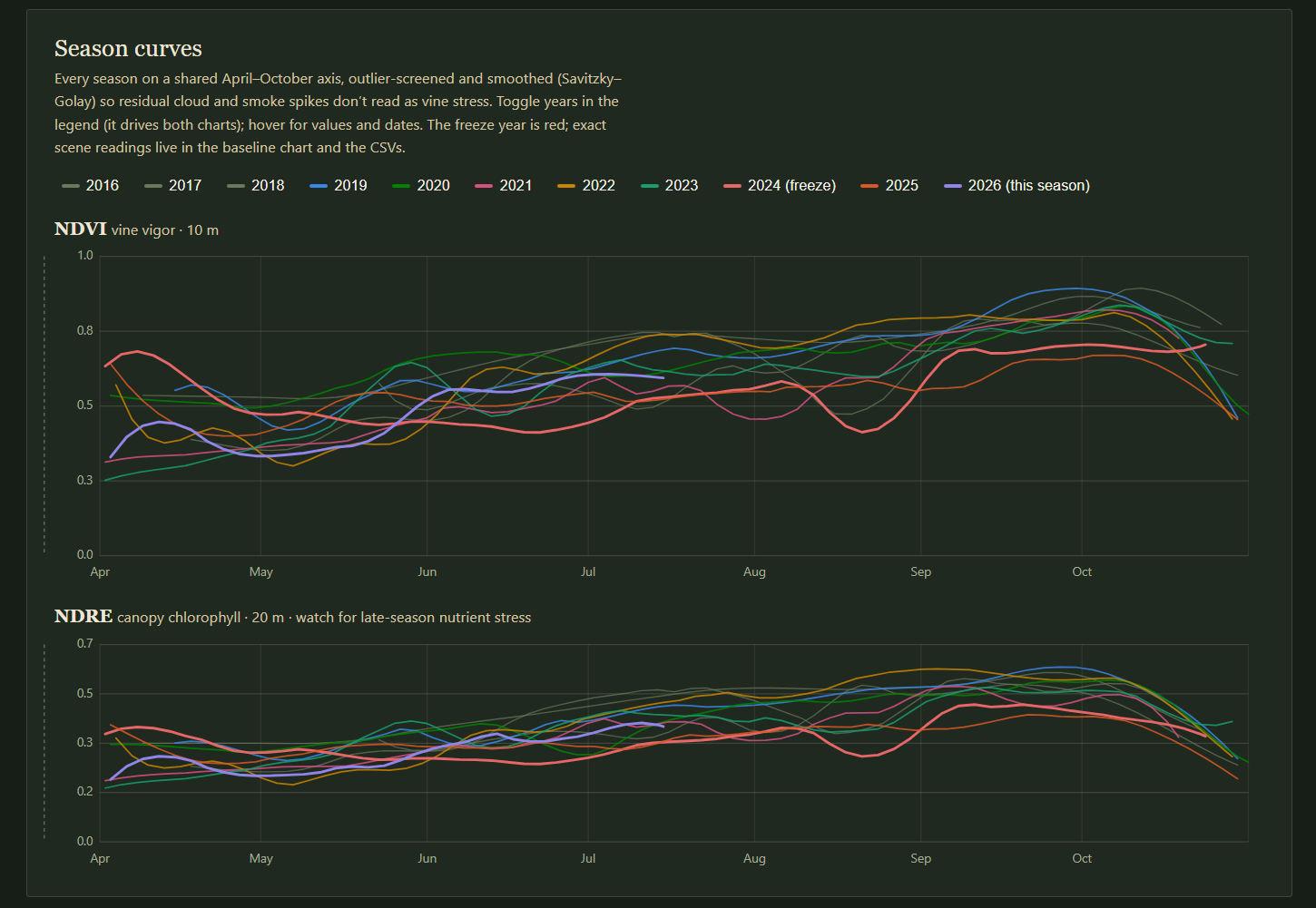The width and height of the screenshot is (1316, 908).
Task: Click the NDVI chart title
Action: coord(81,229)
